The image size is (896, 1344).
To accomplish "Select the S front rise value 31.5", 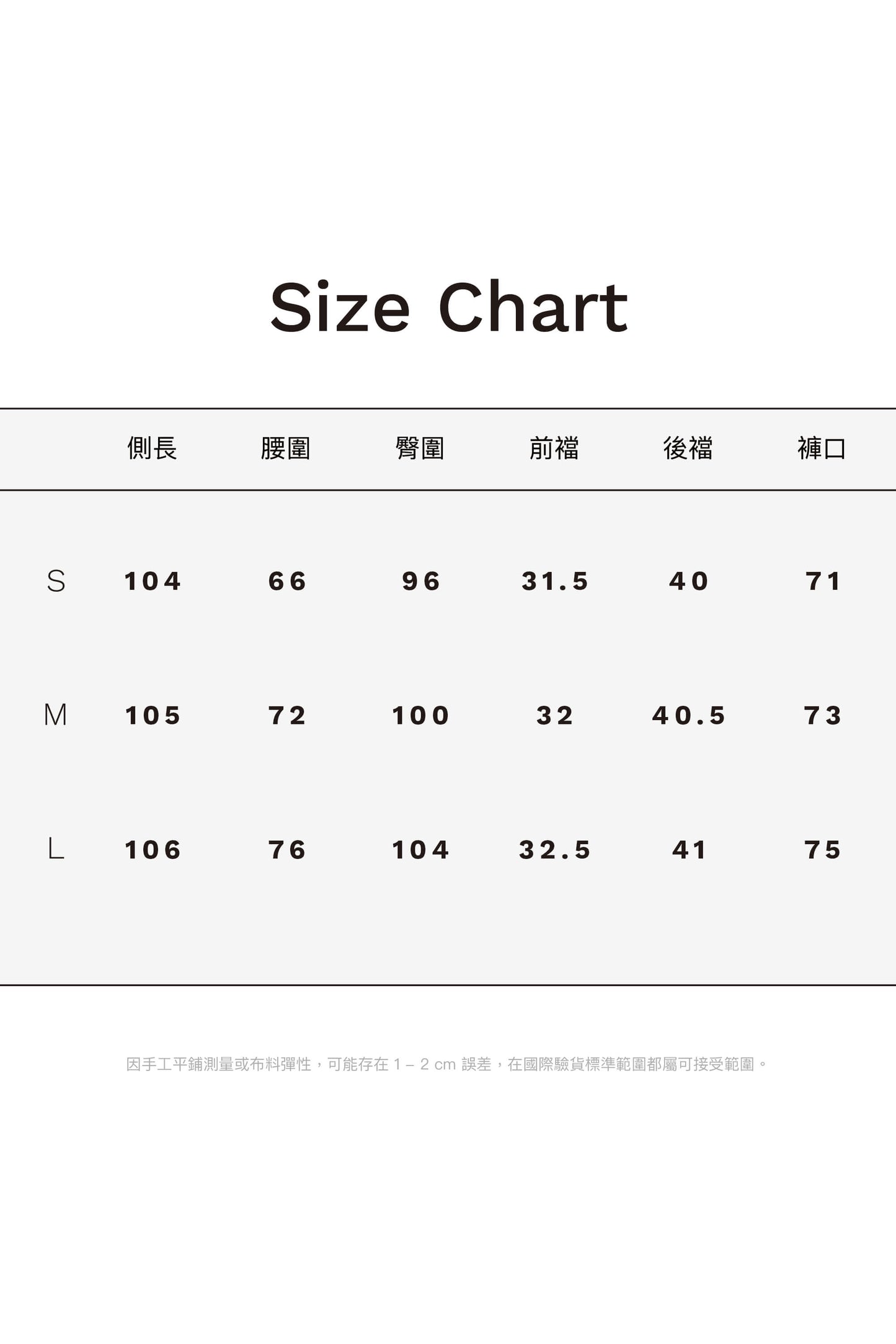I will pyautogui.click(x=555, y=581).
